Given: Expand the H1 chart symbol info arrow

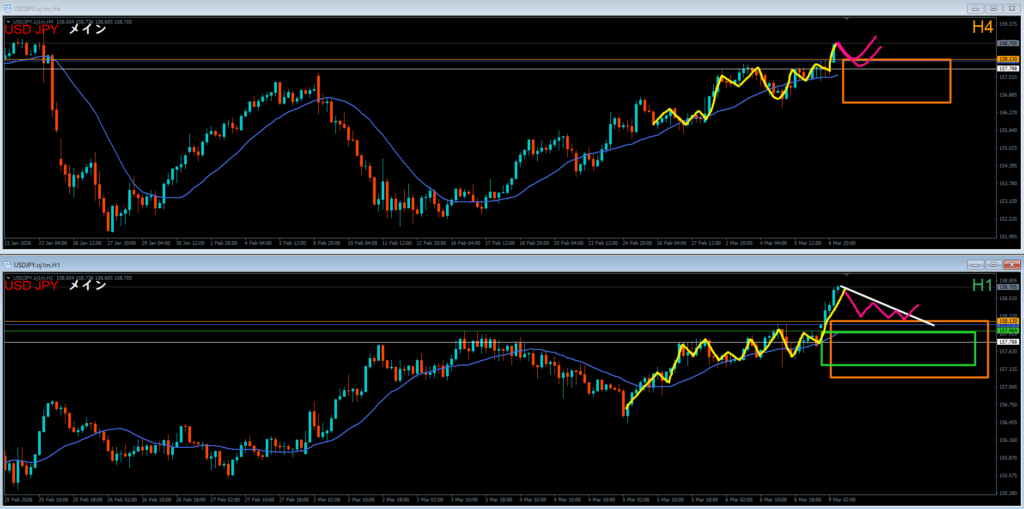Looking at the screenshot, I should tap(7, 277).
